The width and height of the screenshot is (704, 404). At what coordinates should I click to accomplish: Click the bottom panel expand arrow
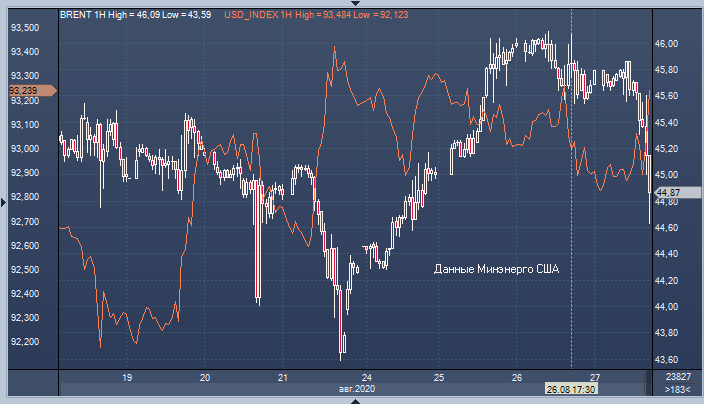(355, 399)
